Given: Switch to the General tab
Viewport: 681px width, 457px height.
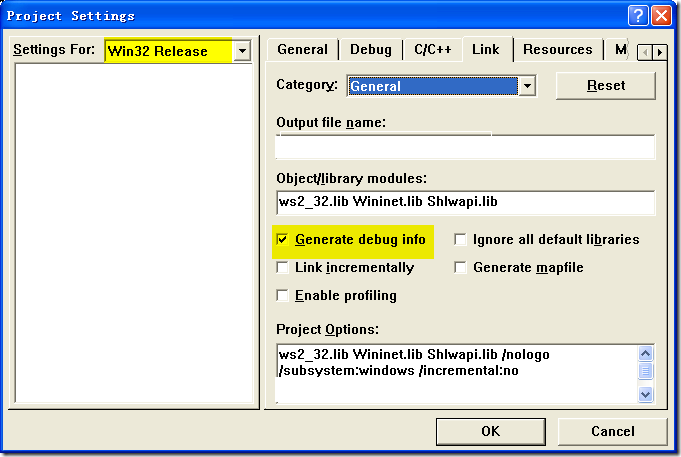Looking at the screenshot, I should coord(302,50).
